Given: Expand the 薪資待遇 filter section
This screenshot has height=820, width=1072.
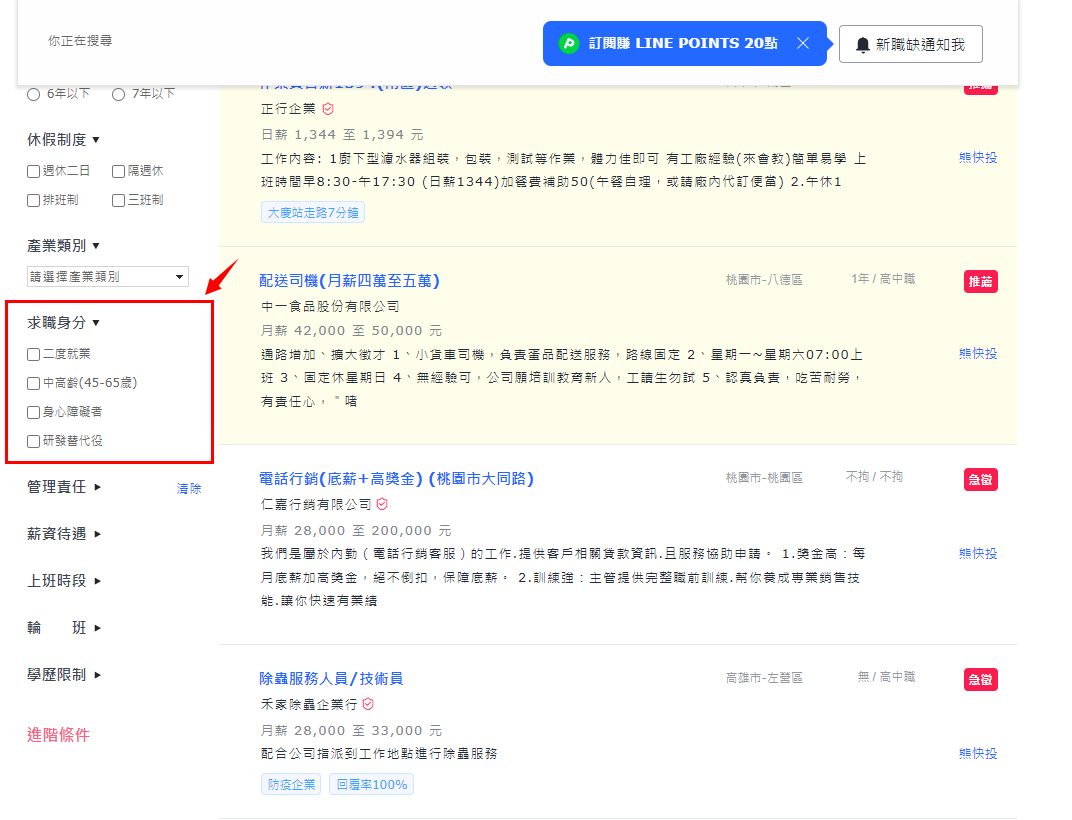Looking at the screenshot, I should [x=64, y=534].
